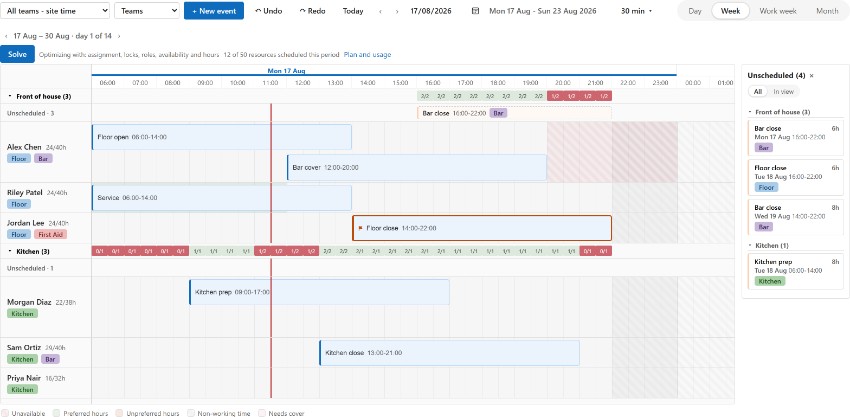Click the New event button
This screenshot has width=850, height=417.
[x=214, y=11]
